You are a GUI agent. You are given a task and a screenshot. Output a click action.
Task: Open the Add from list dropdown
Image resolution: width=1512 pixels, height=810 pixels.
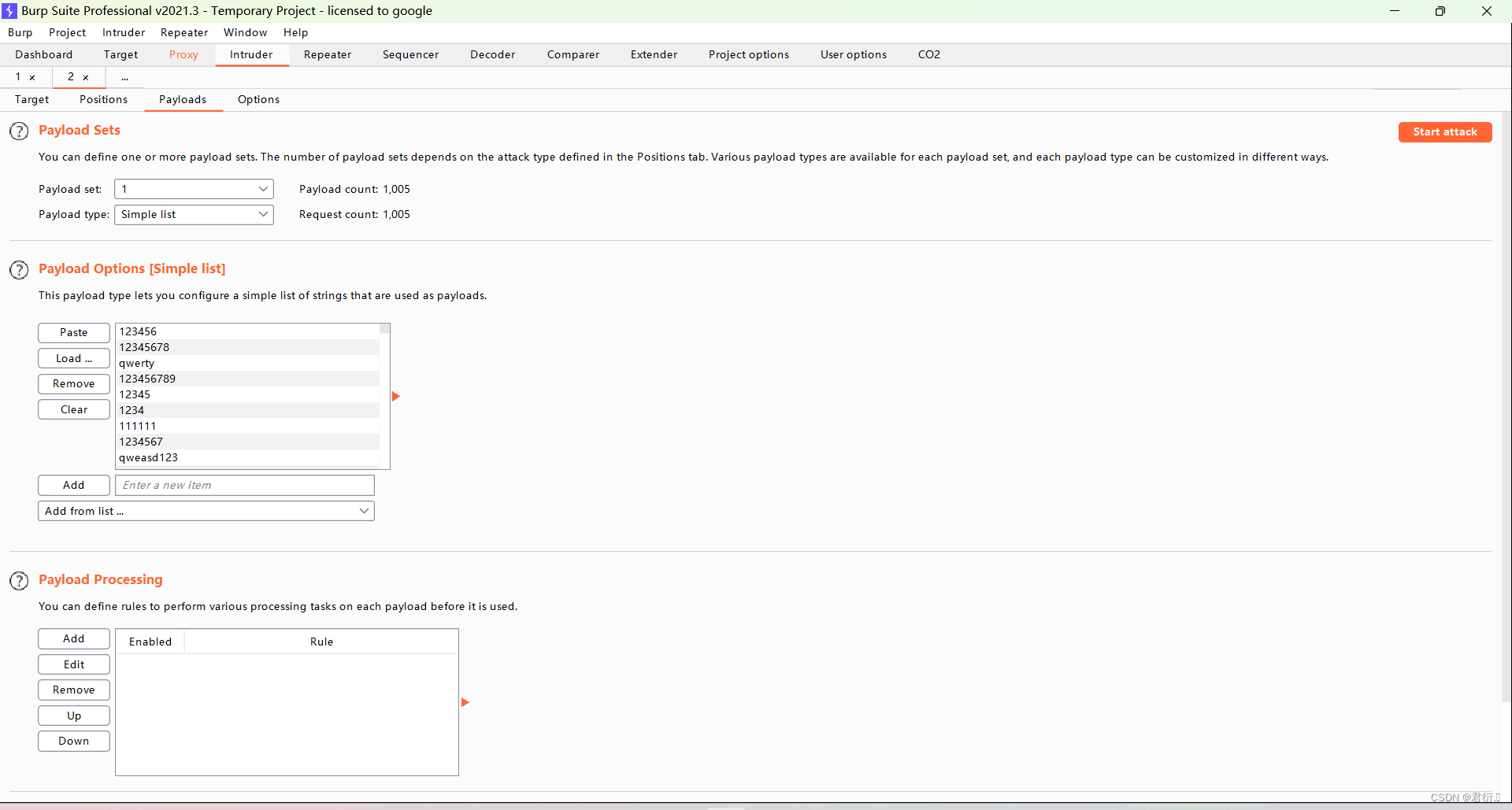coord(206,511)
